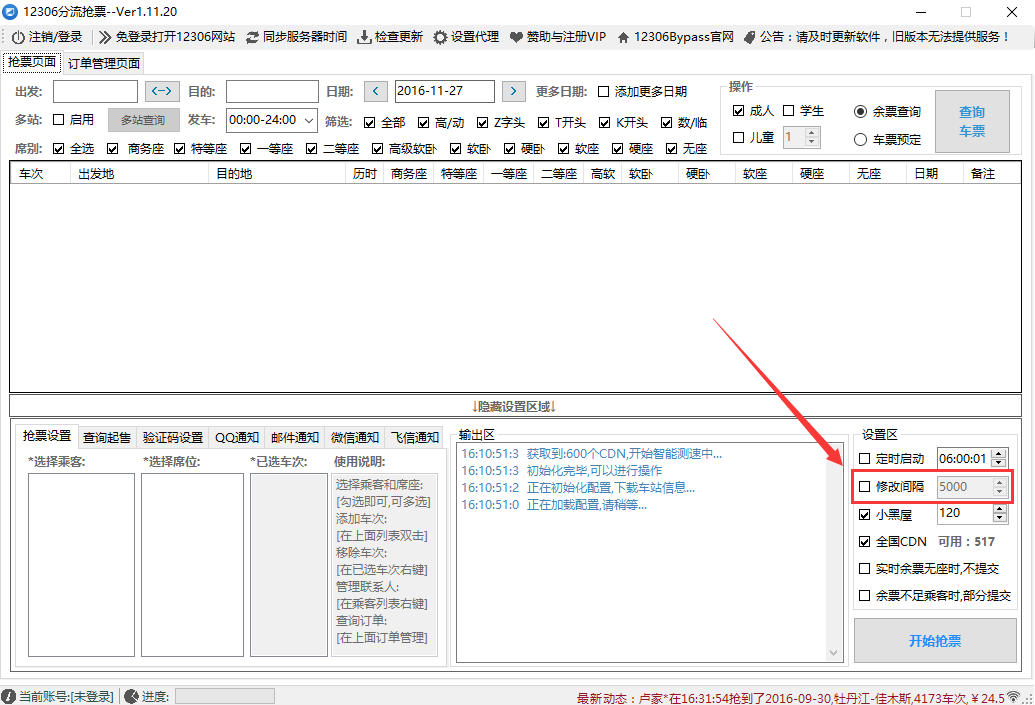The width and height of the screenshot is (1035, 705).
Task: Click 目的 station input field
Action: coord(272,92)
